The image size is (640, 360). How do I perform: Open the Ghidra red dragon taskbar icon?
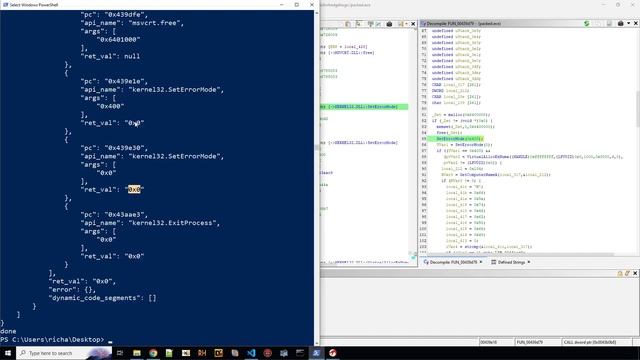pos(333,353)
